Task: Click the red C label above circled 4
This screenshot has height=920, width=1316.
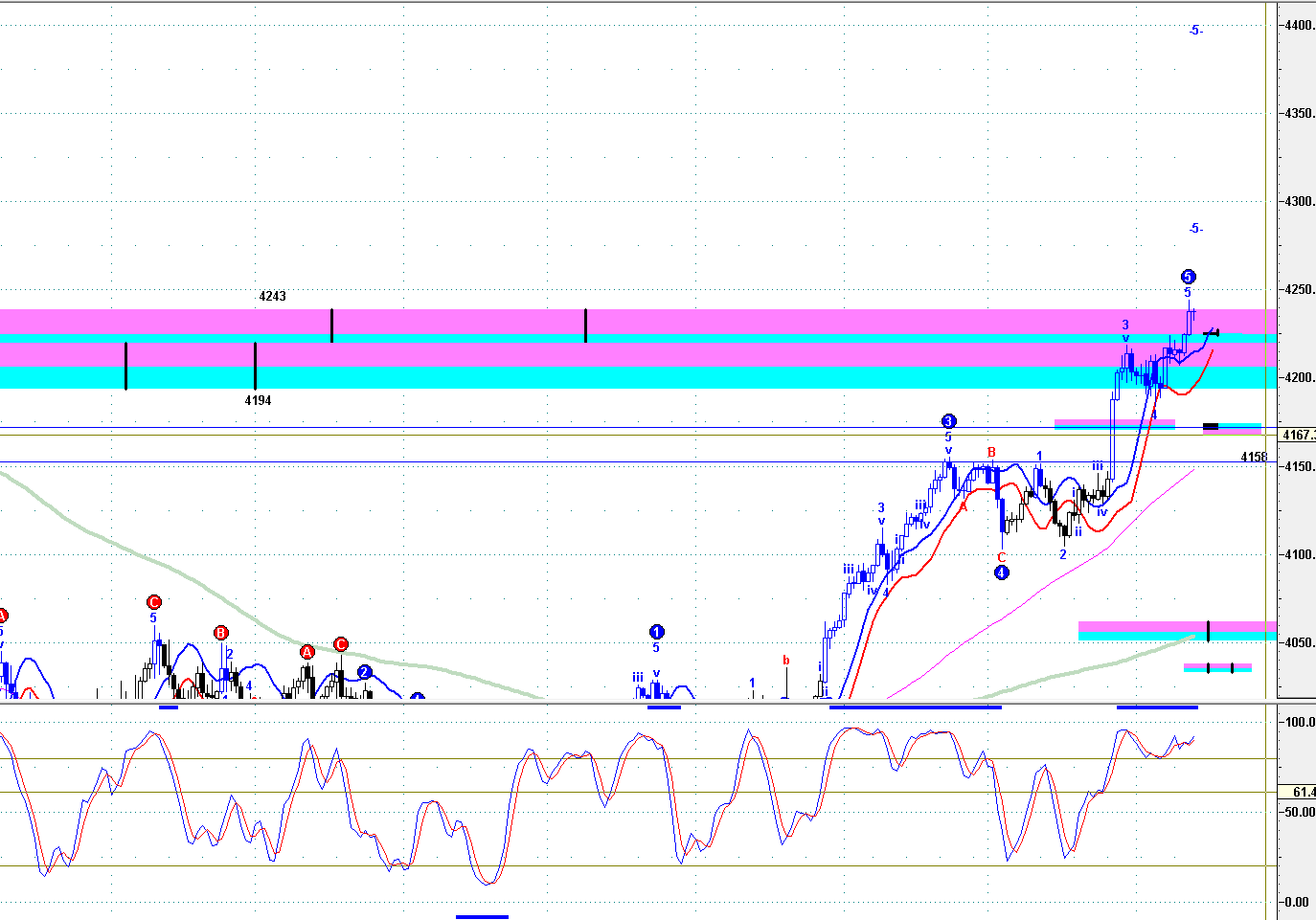Action: [1002, 557]
